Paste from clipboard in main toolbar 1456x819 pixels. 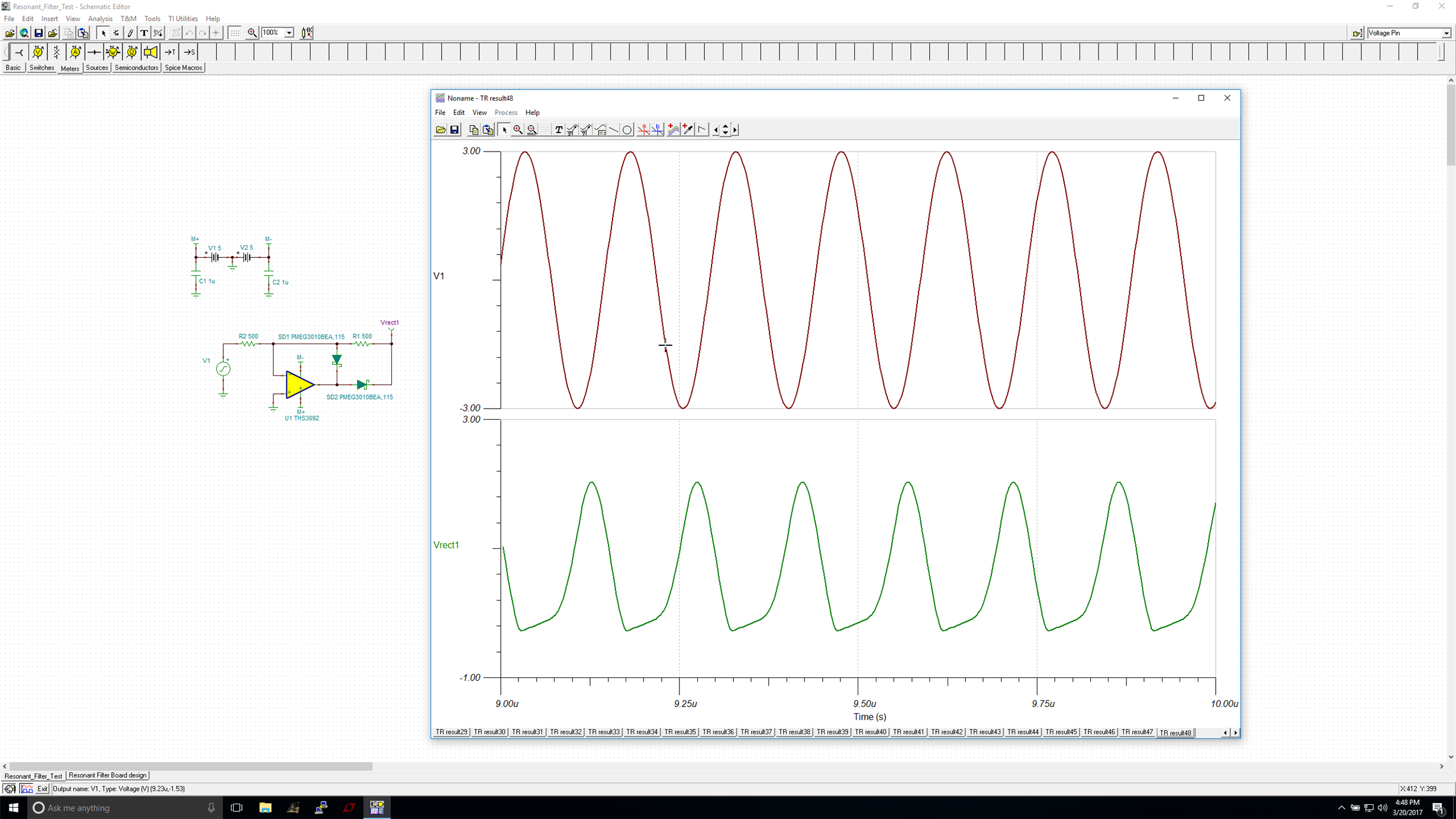coord(83,33)
